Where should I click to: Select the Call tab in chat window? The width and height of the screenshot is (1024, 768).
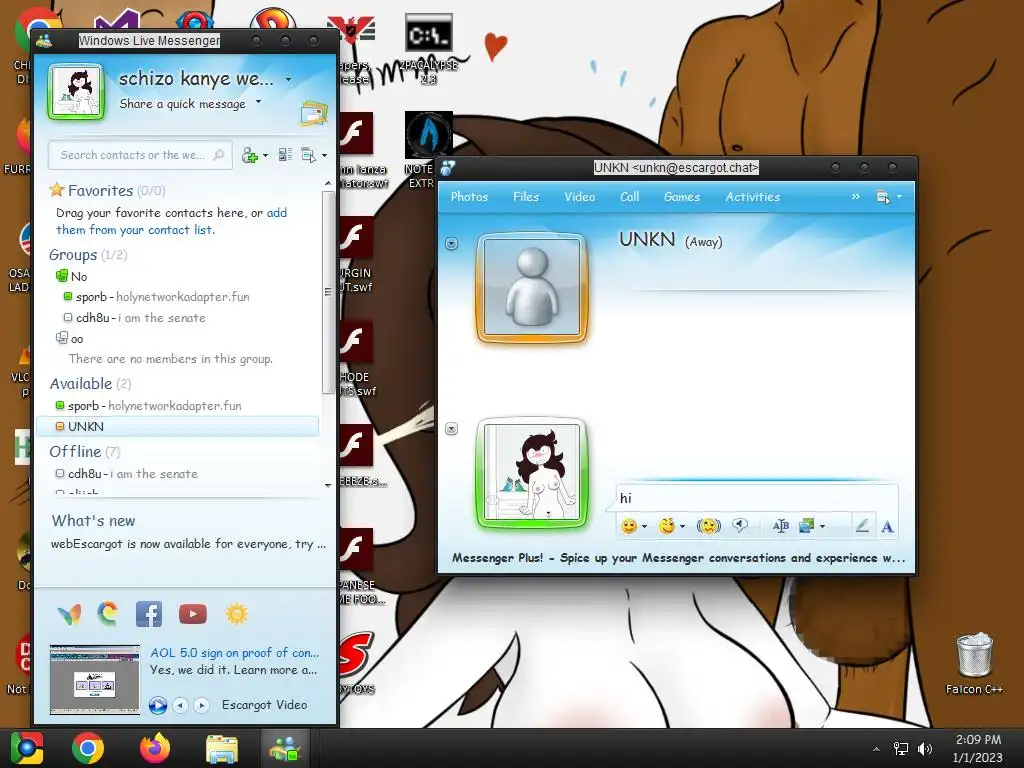coord(630,197)
